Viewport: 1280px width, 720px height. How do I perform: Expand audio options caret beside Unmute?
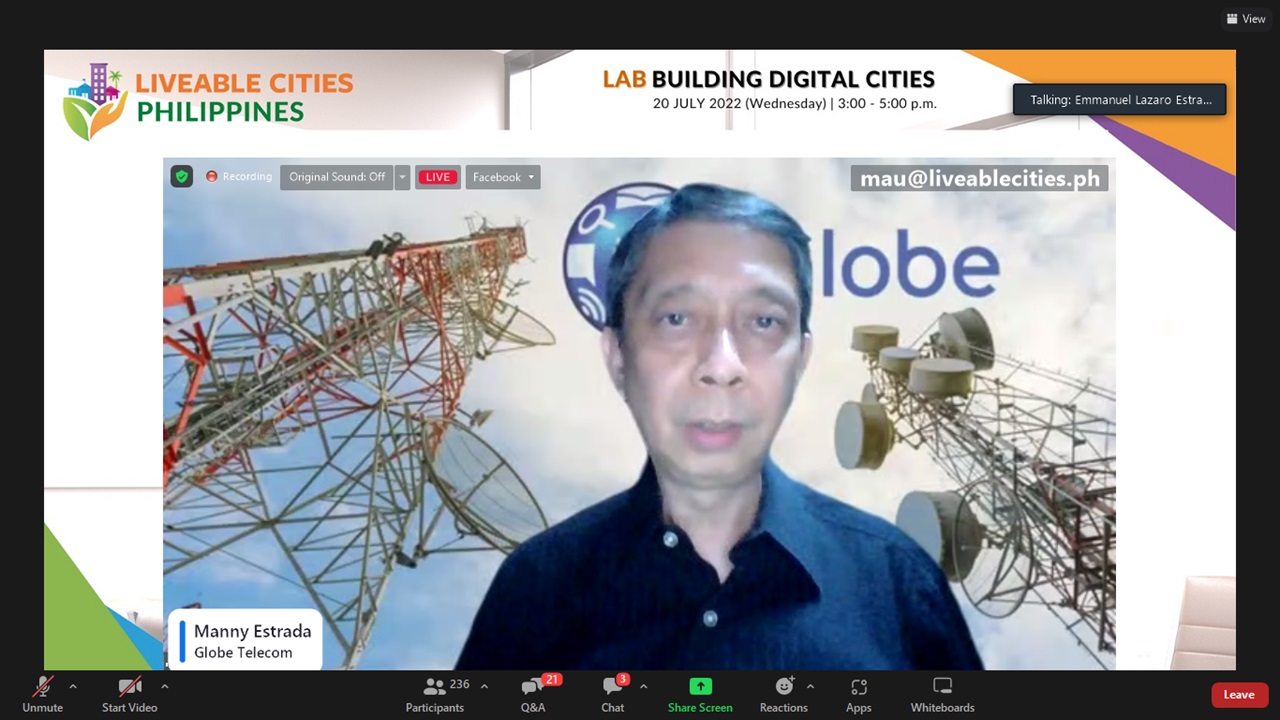pos(72,687)
